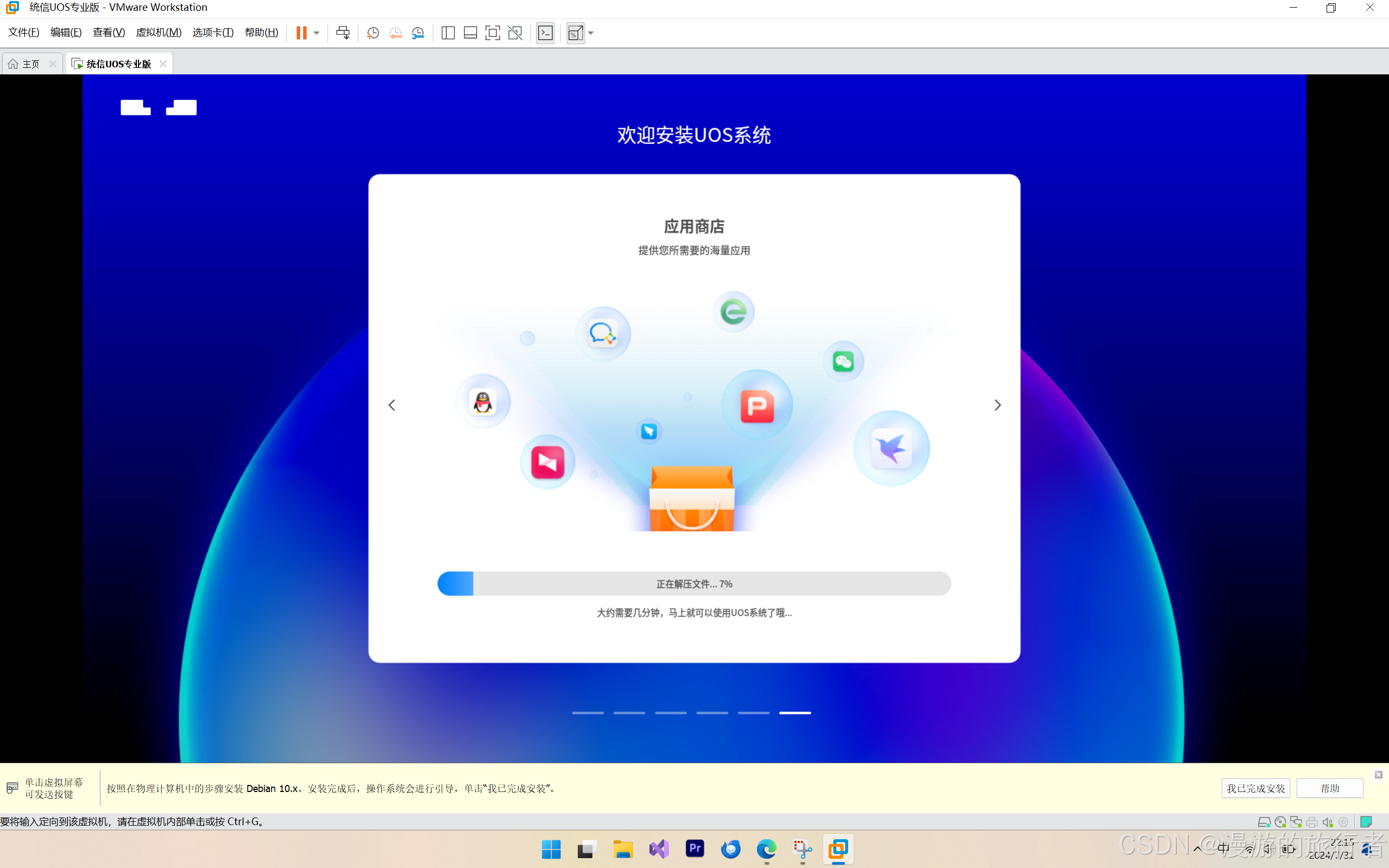Jump to the fifth slide indicator
Viewport: 1389px width, 868px height.
click(753, 713)
